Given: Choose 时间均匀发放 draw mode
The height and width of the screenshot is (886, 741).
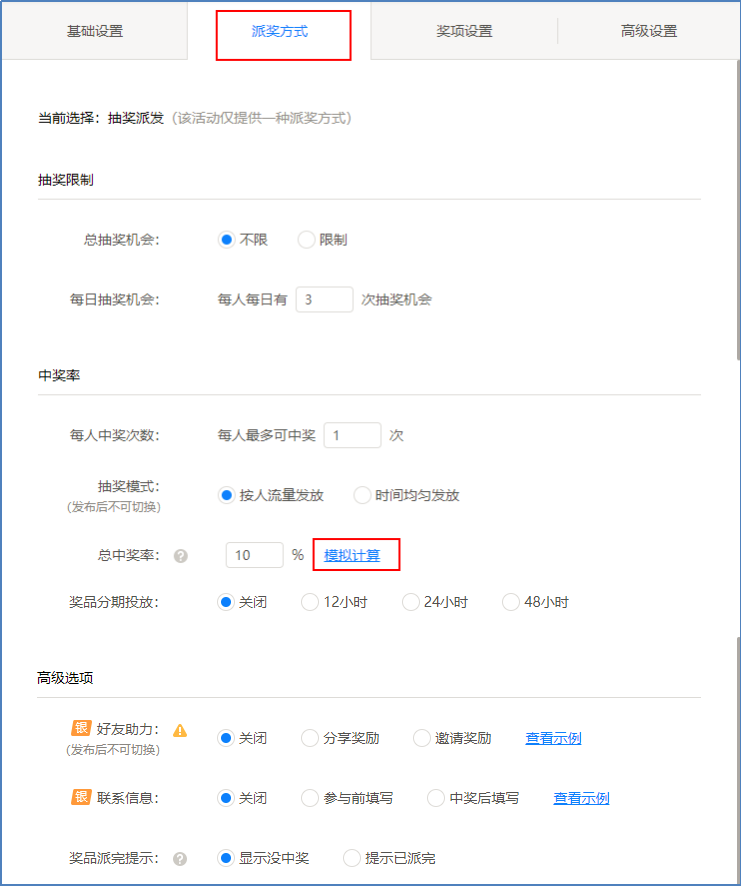Looking at the screenshot, I should tap(362, 495).
